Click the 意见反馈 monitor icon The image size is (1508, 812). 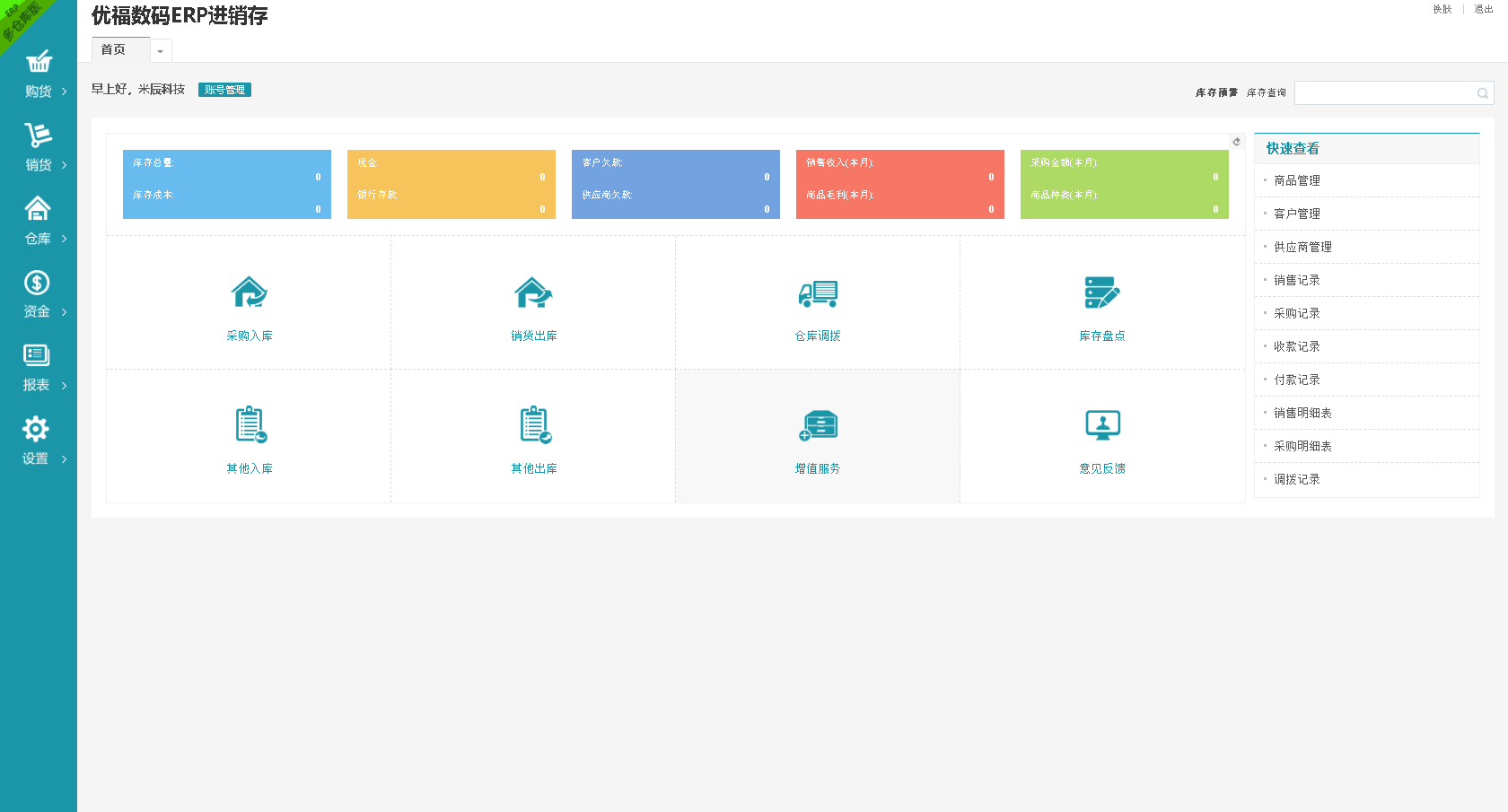point(1102,424)
